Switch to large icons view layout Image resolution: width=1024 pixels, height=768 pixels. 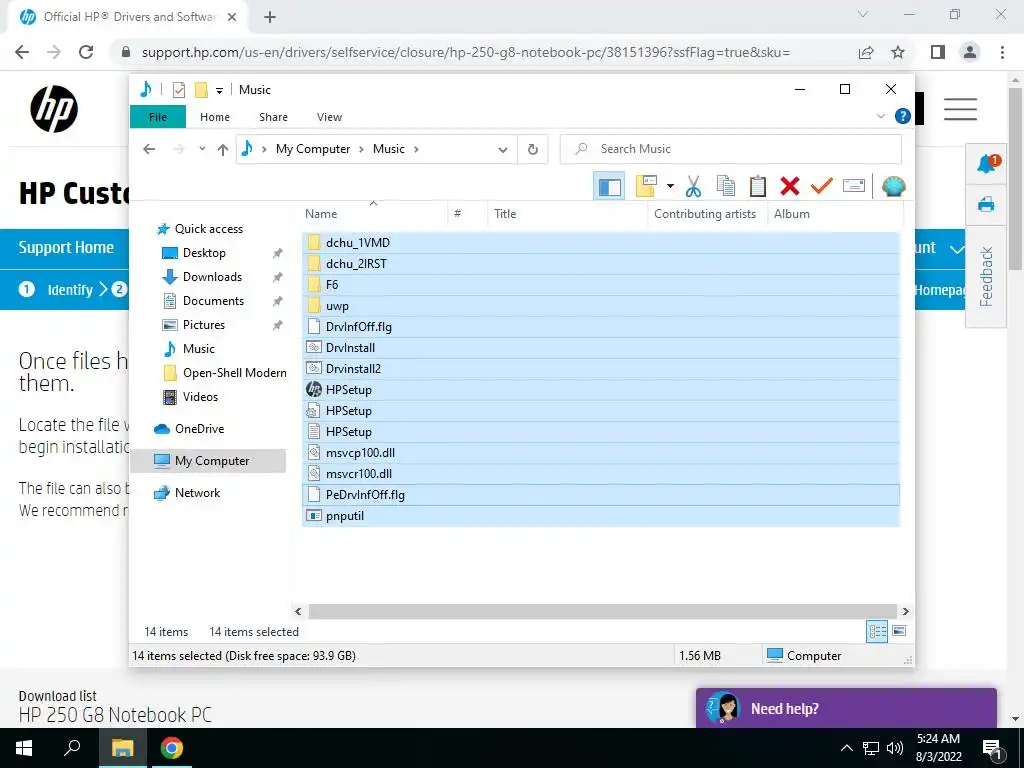pos(899,631)
